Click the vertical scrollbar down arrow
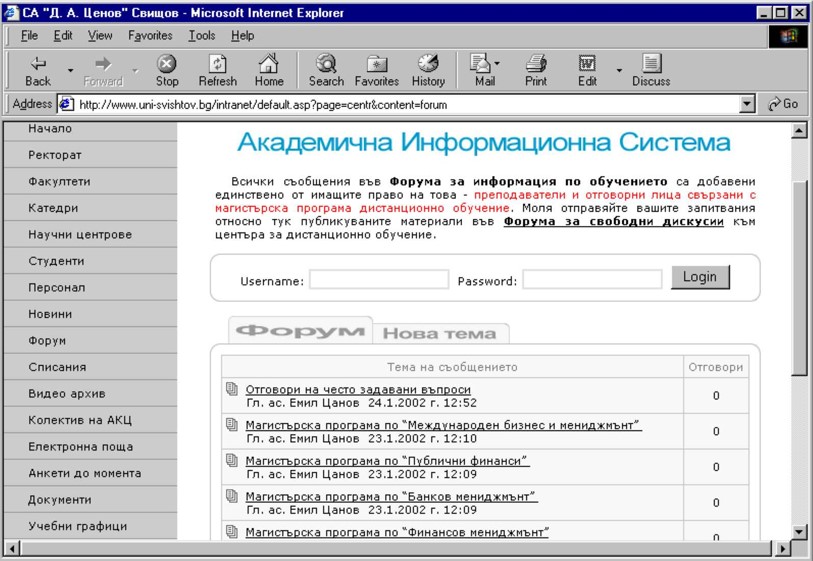813x561 pixels. [x=799, y=531]
